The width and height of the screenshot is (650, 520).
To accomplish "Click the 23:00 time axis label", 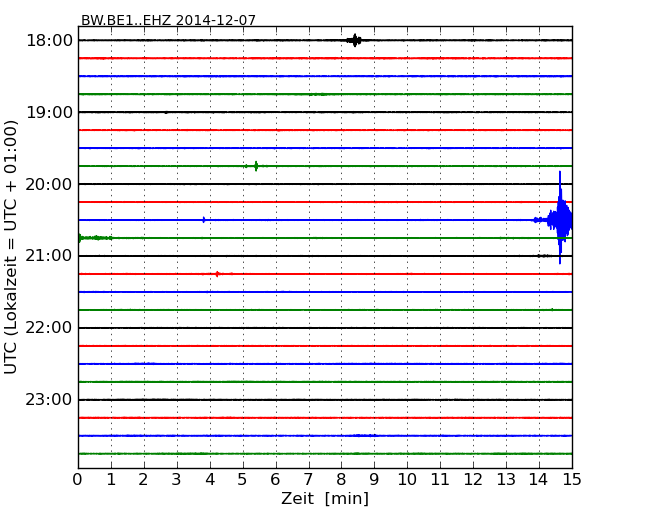I will tap(49, 400).
